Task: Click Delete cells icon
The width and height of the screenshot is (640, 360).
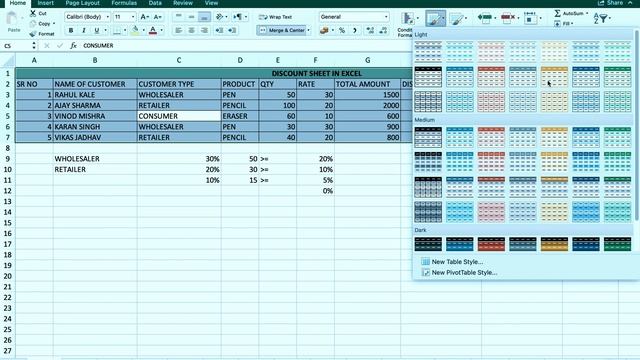Action: 507,18
